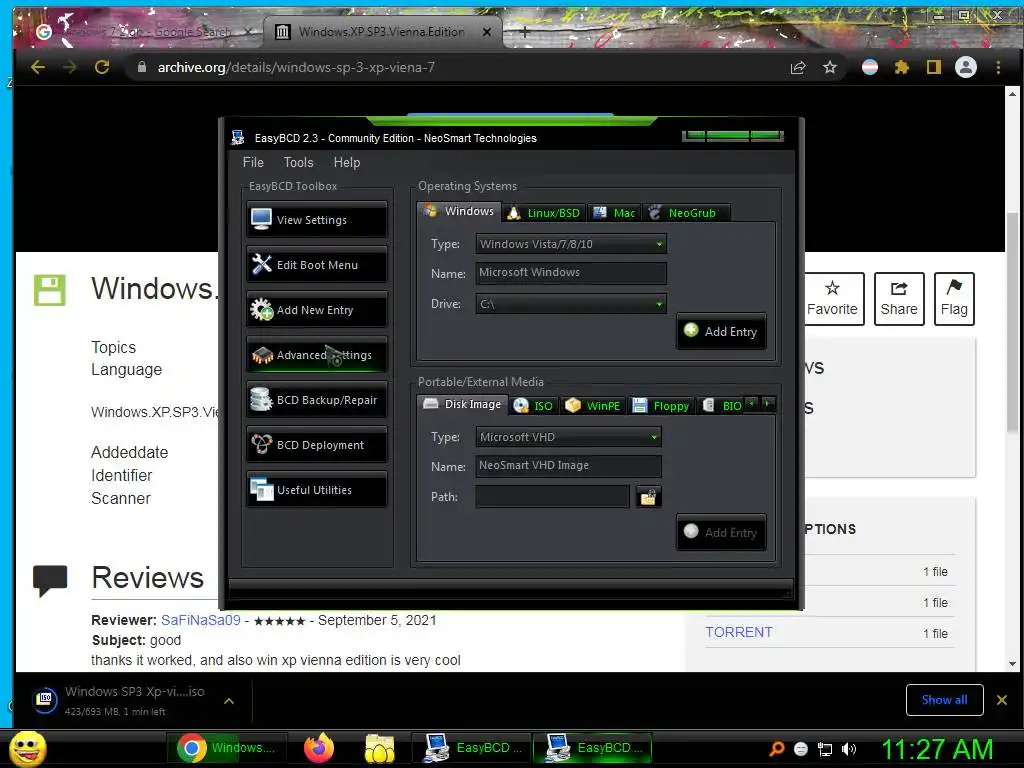Click the TORRENT download link
1024x768 pixels.
pos(739,632)
